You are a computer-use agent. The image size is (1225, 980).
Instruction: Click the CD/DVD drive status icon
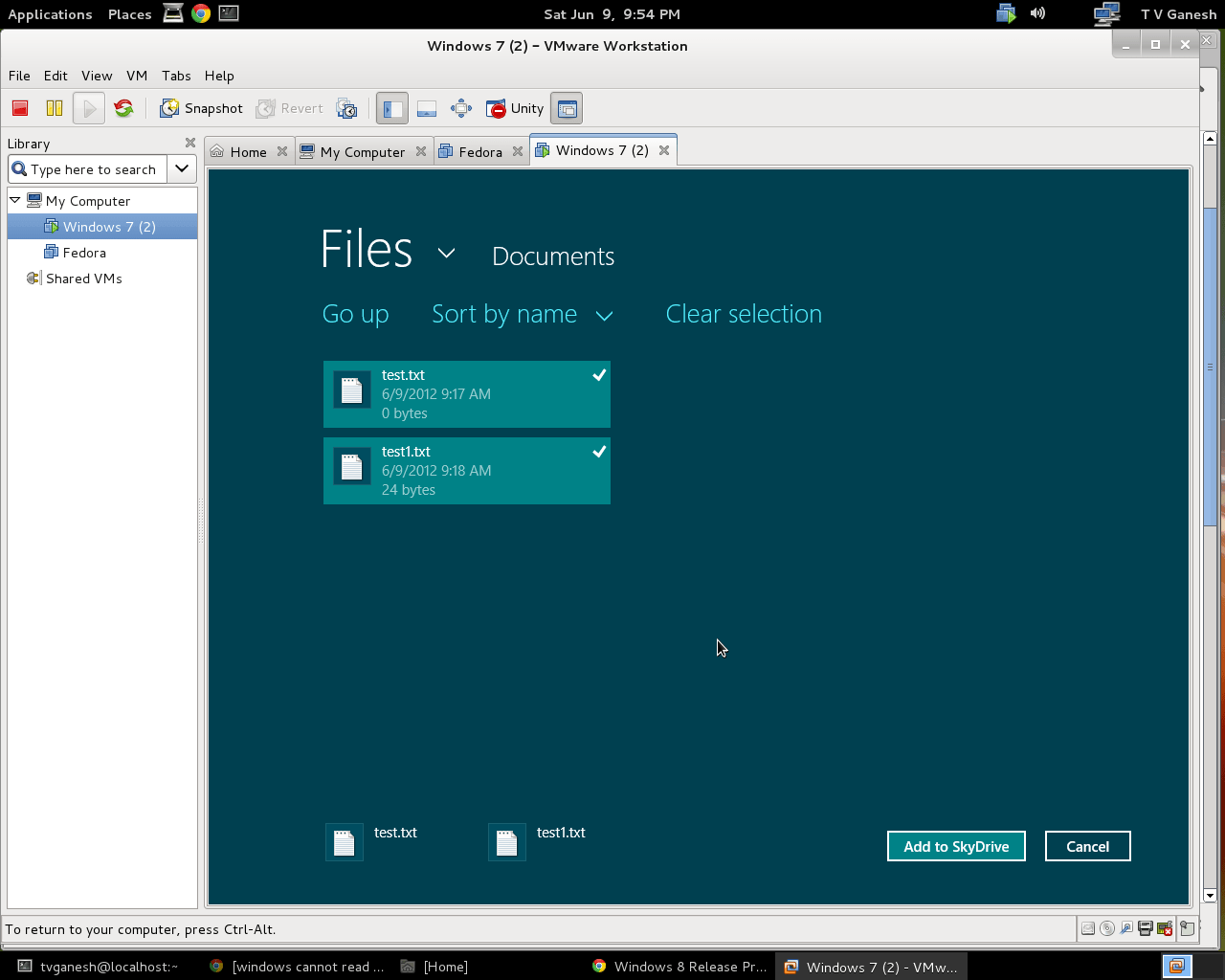[1107, 928]
